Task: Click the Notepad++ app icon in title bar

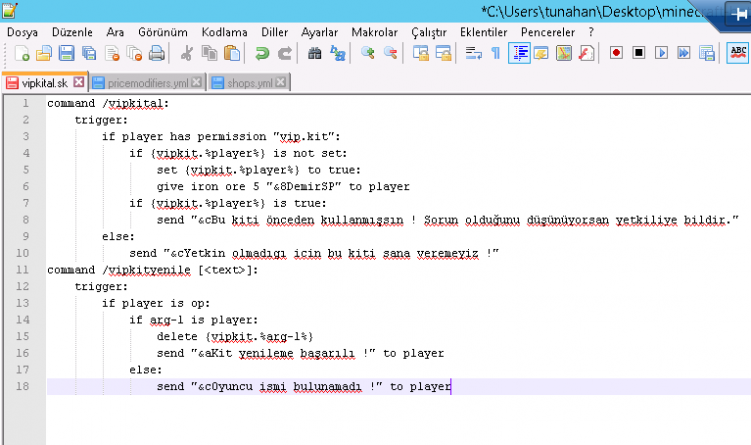Action: coord(9,11)
